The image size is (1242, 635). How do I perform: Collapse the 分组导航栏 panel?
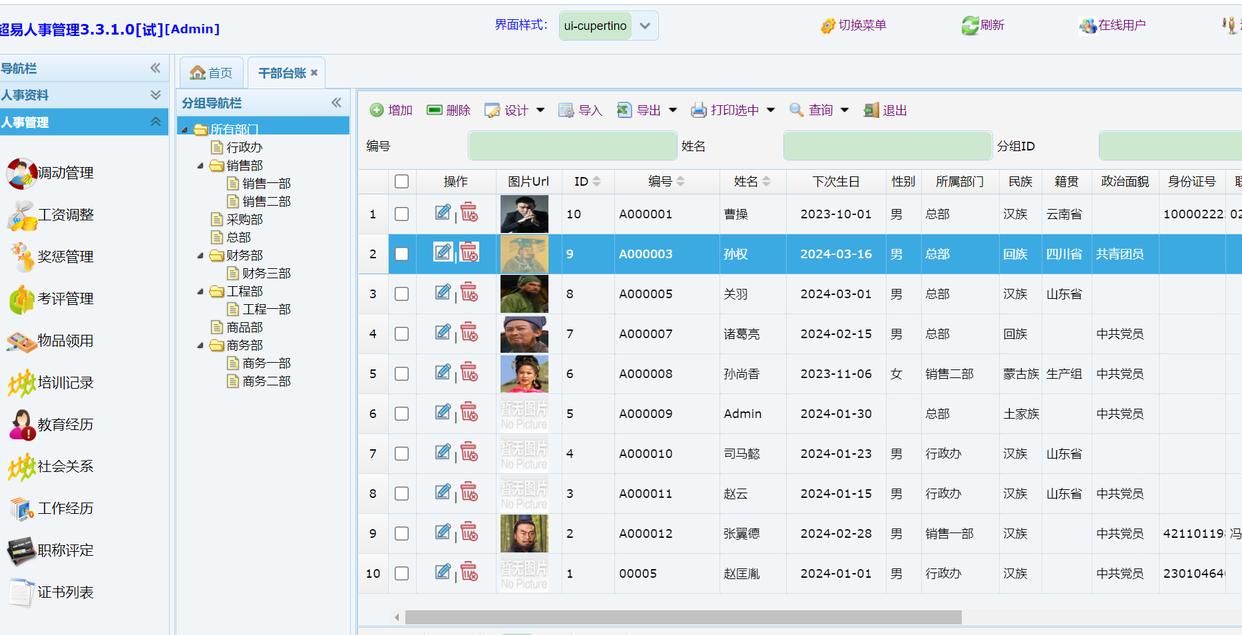tap(337, 103)
